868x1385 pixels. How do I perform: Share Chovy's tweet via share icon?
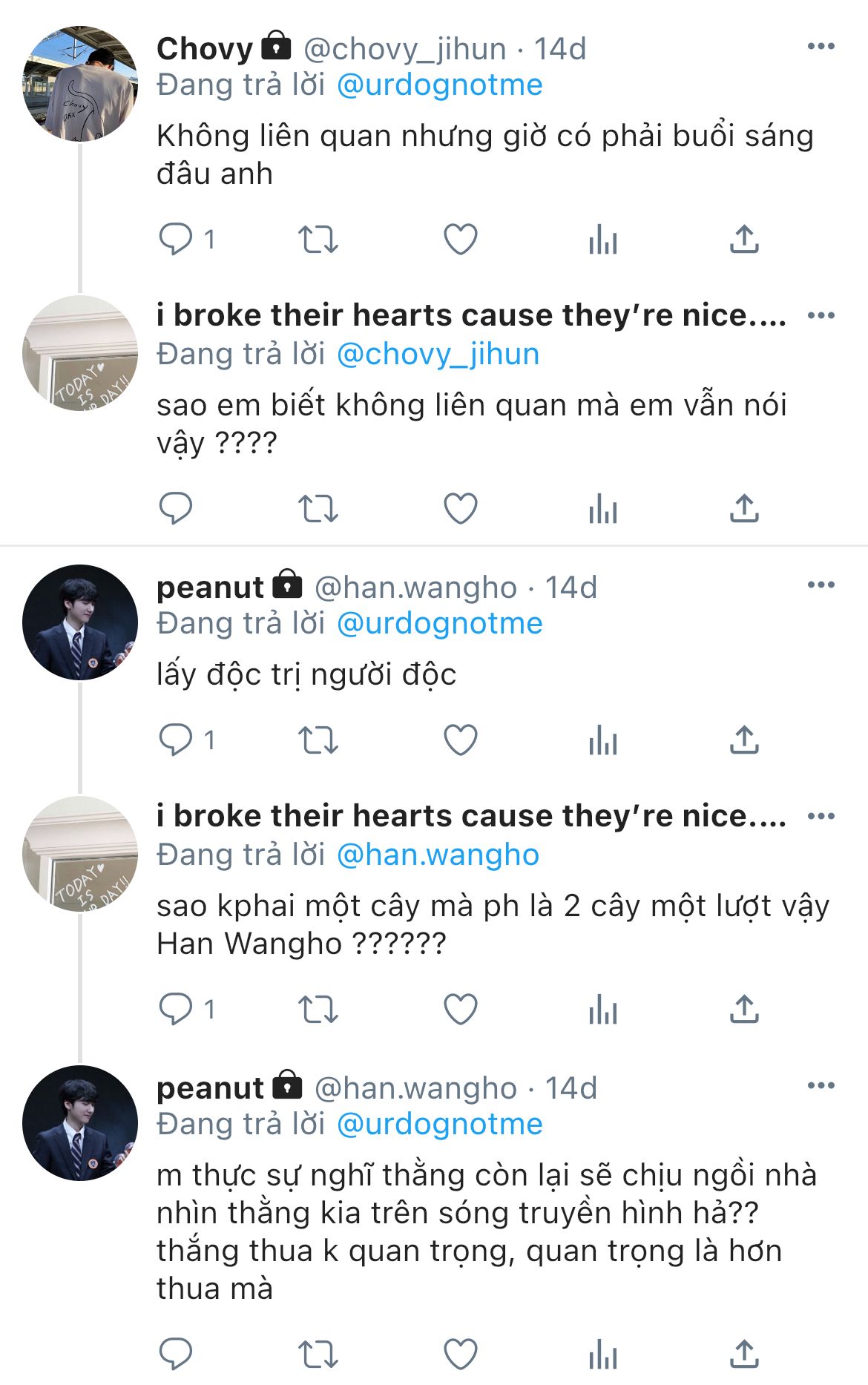pos(744,239)
